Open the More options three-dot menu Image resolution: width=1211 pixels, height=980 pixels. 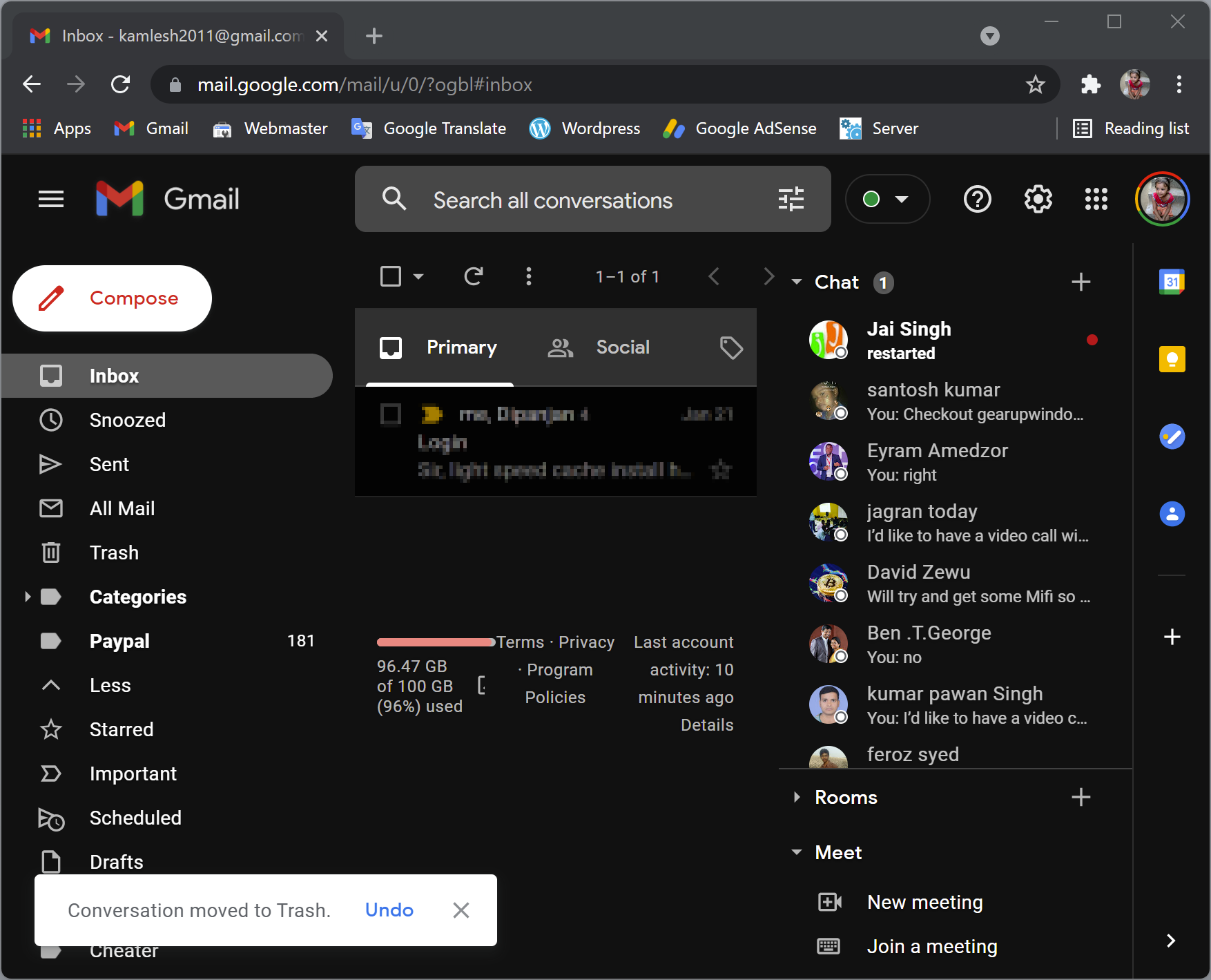point(529,277)
